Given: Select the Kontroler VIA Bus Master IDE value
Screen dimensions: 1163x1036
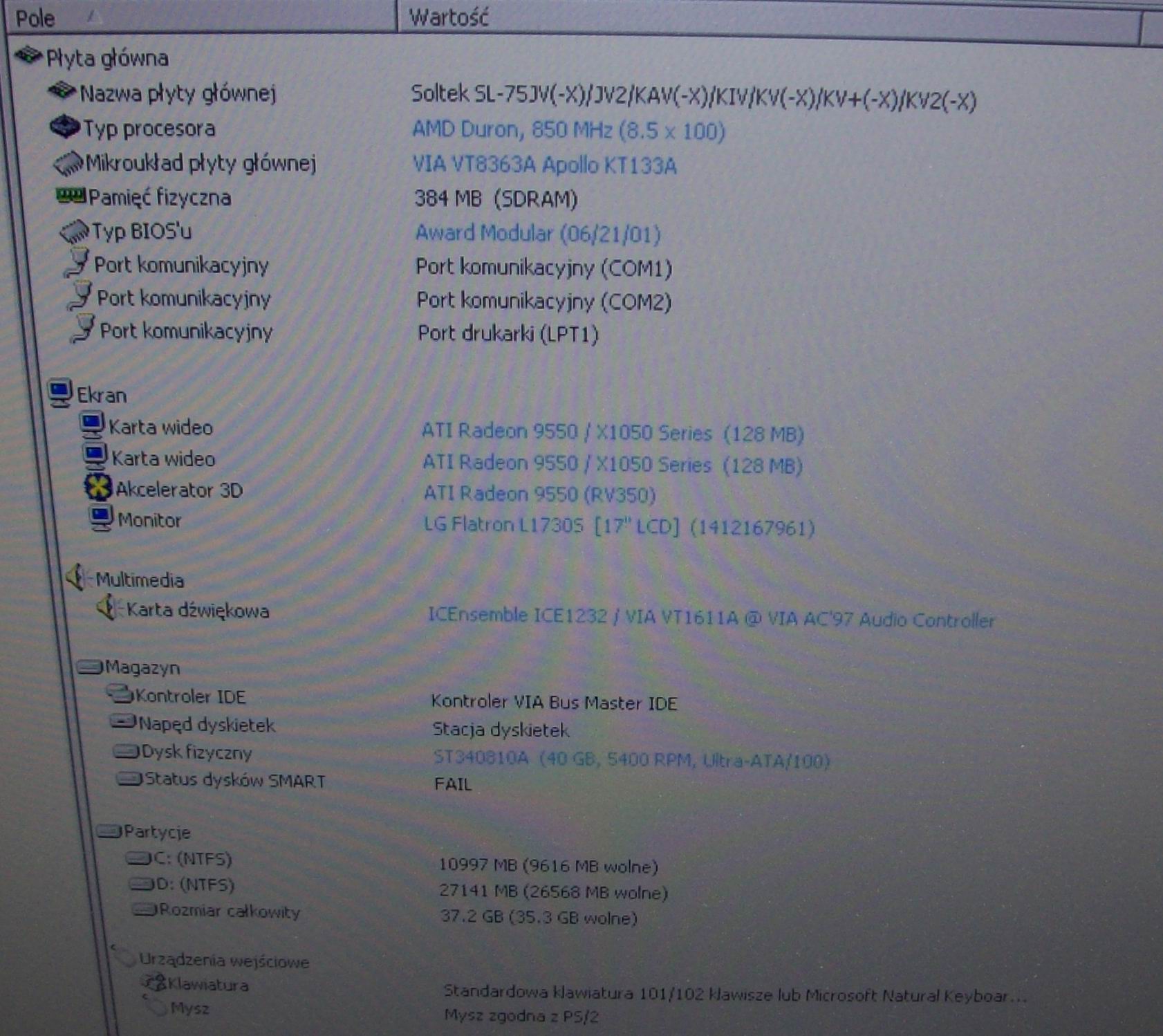Looking at the screenshot, I should point(554,703).
